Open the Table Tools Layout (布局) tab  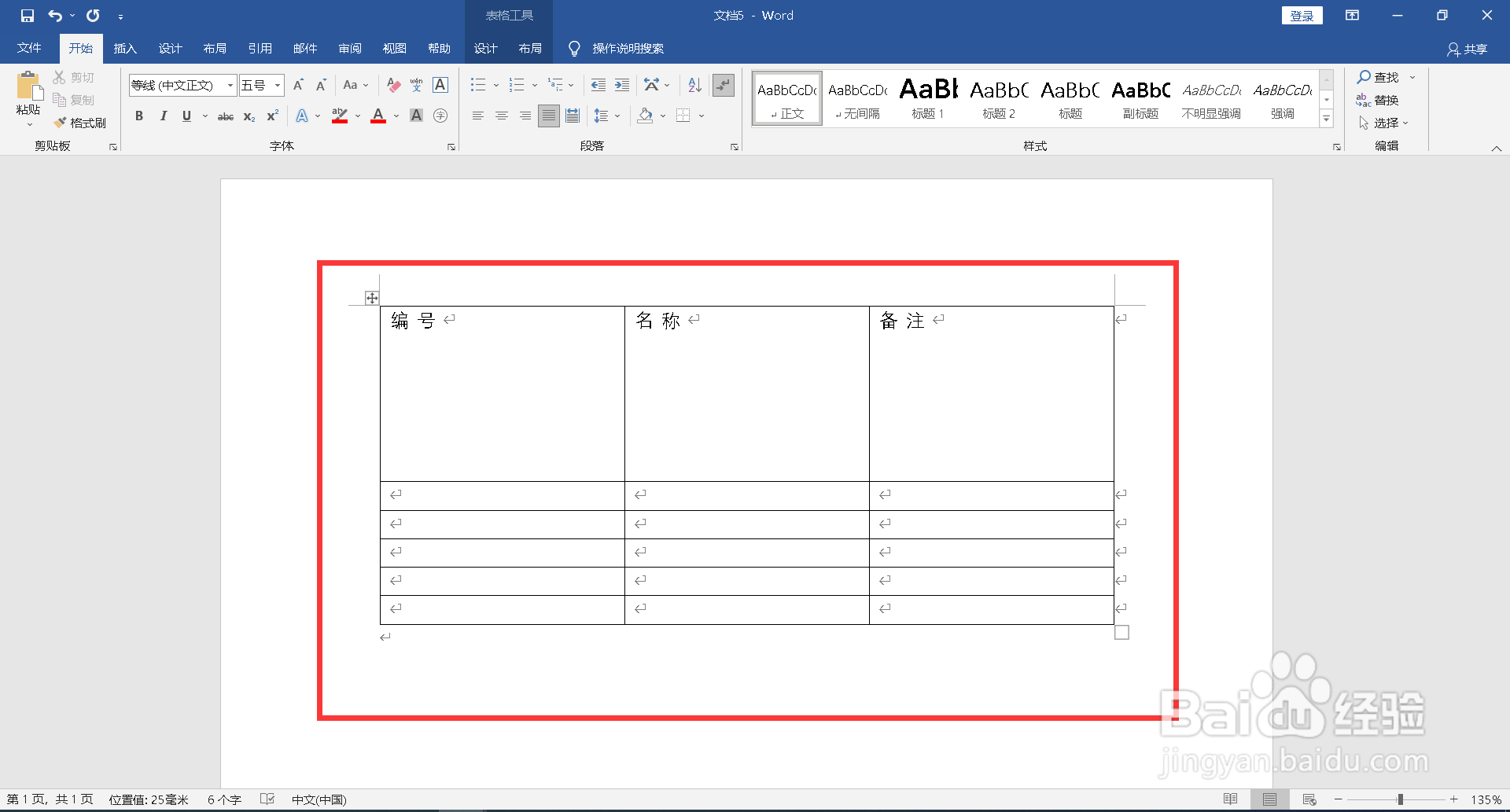[530, 49]
